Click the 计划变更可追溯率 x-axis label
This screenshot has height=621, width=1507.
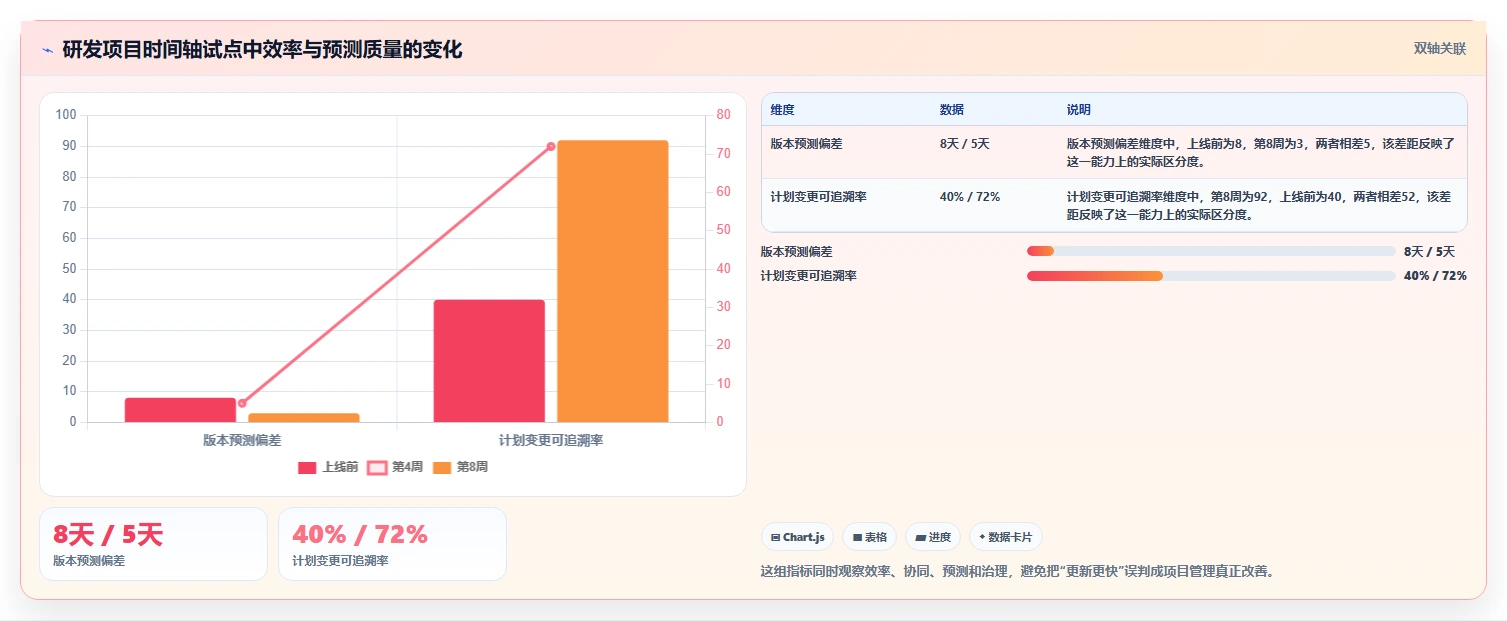pos(551,440)
